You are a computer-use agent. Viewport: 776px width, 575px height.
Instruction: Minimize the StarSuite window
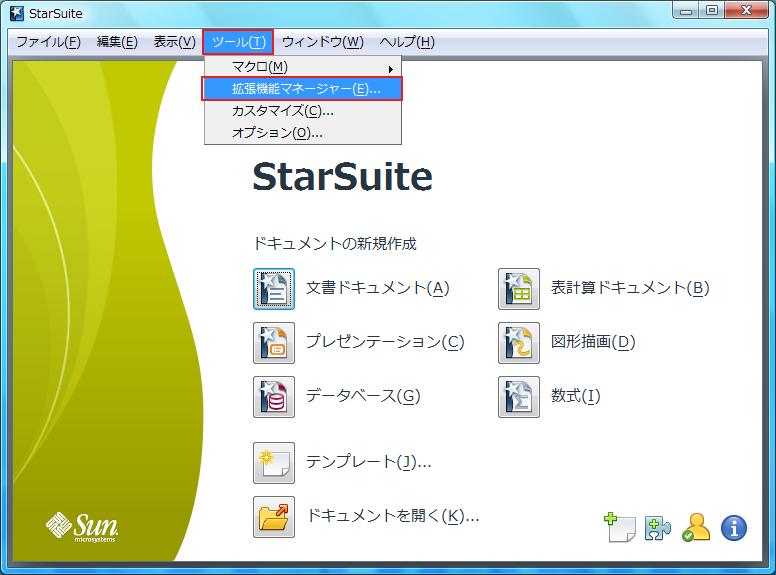tap(686, 10)
